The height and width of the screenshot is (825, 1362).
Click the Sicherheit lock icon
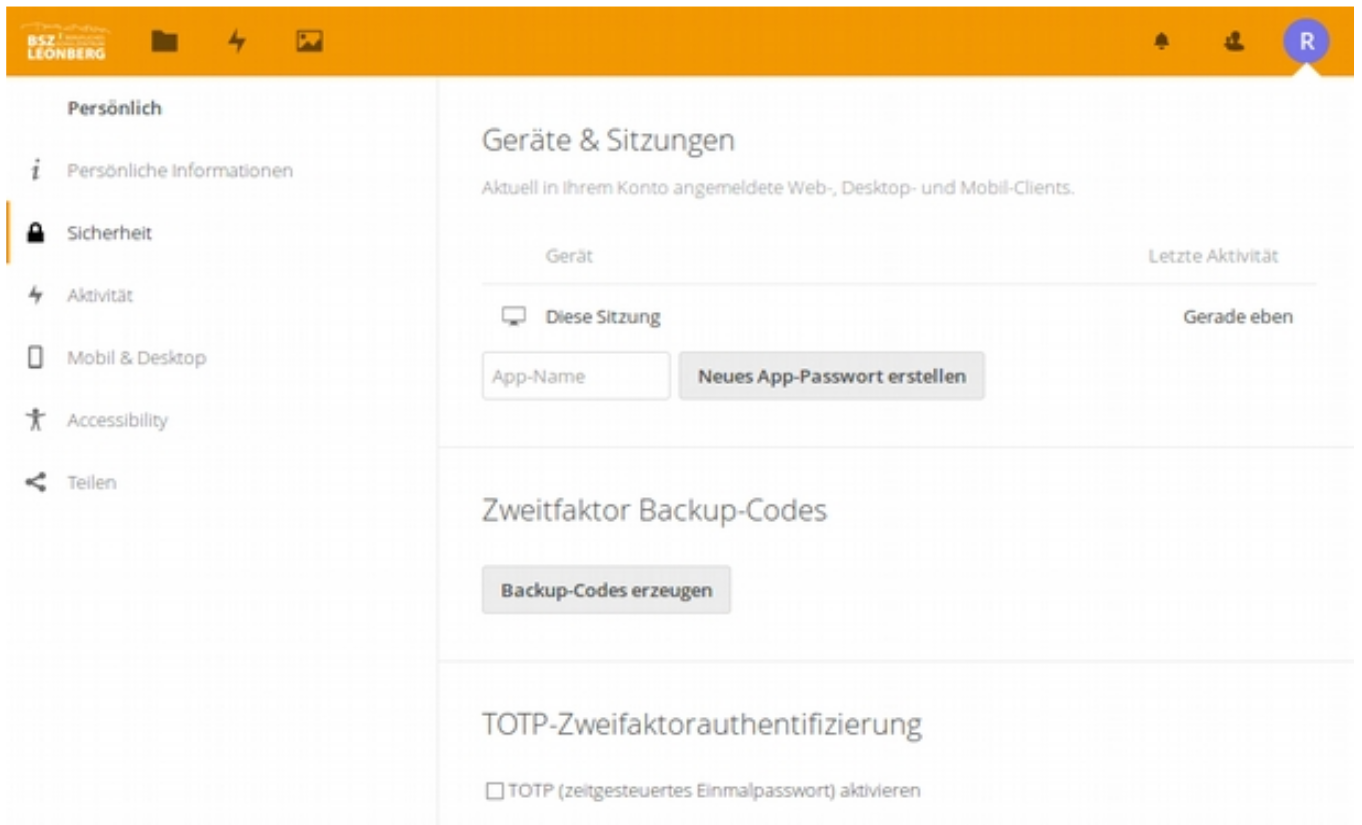pos(37,233)
